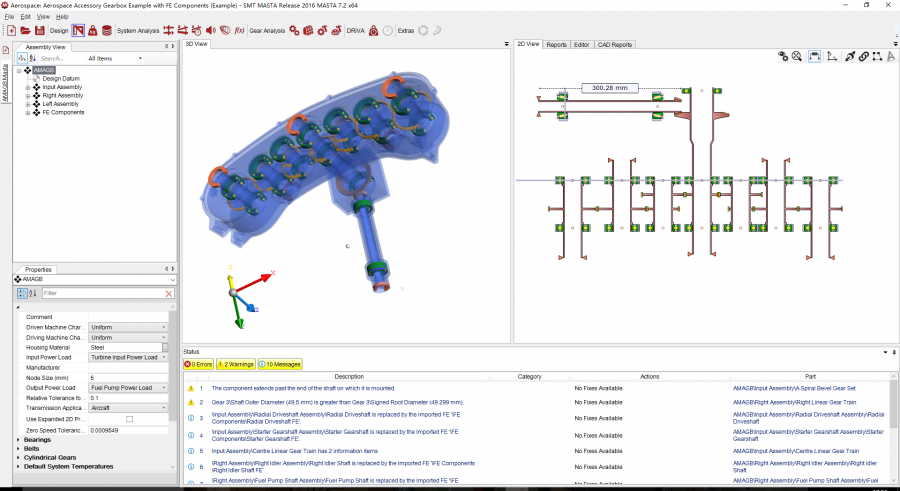The image size is (900, 491).
Task: Expand the Left Assembly tree node
Action: [28, 105]
